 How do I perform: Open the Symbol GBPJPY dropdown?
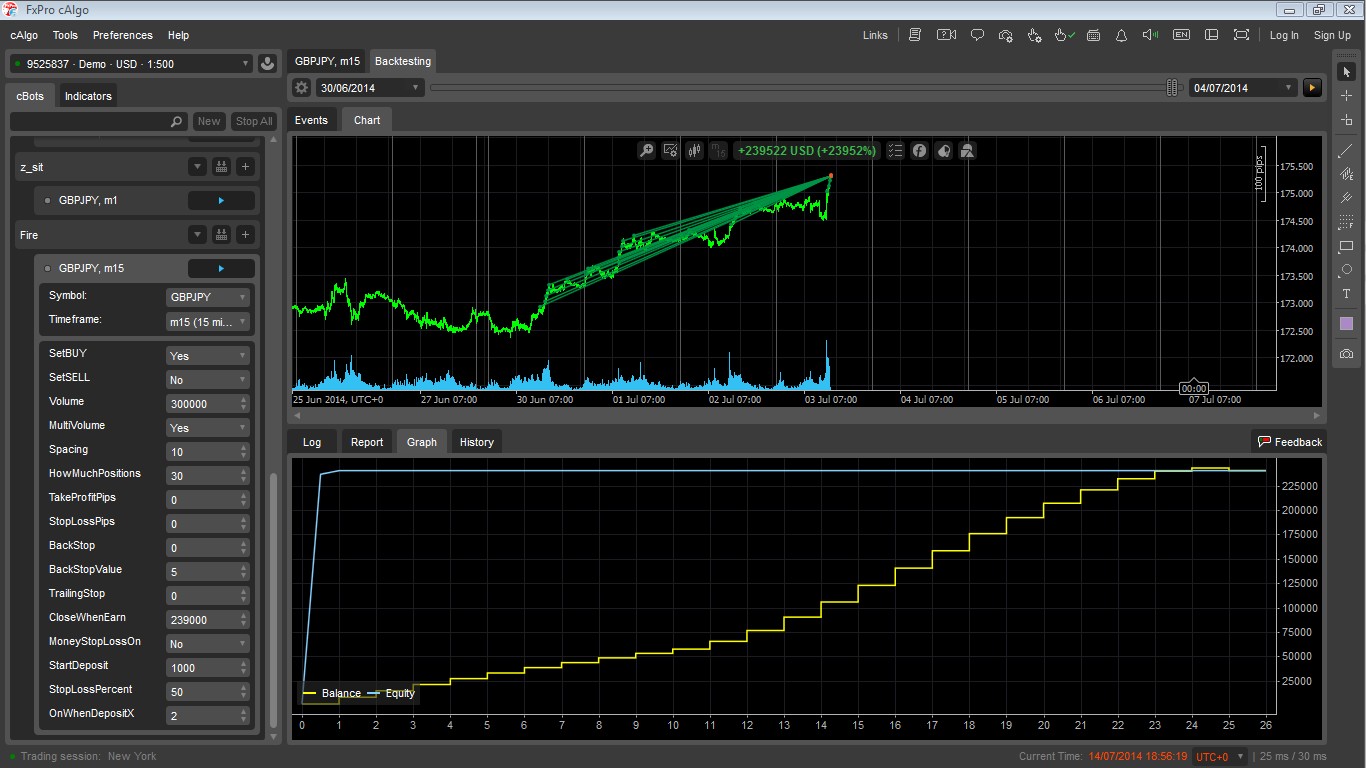click(x=207, y=298)
